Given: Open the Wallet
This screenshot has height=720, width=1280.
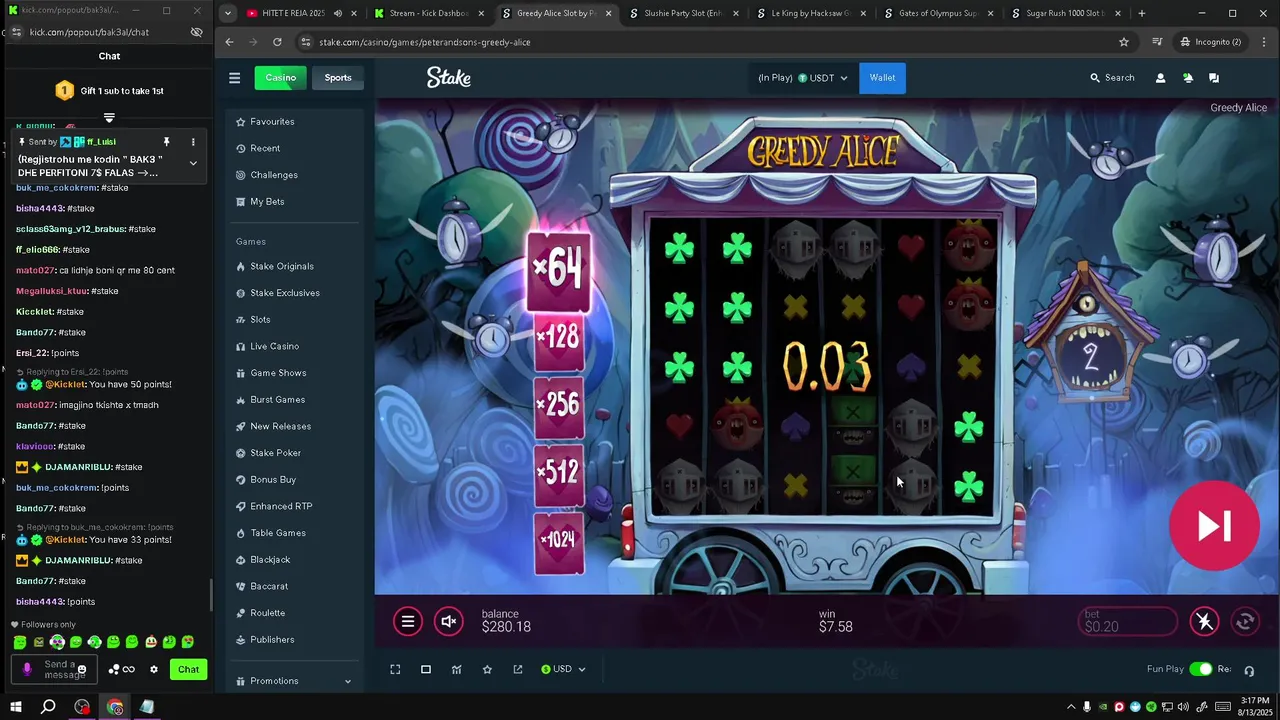Looking at the screenshot, I should 882,78.
